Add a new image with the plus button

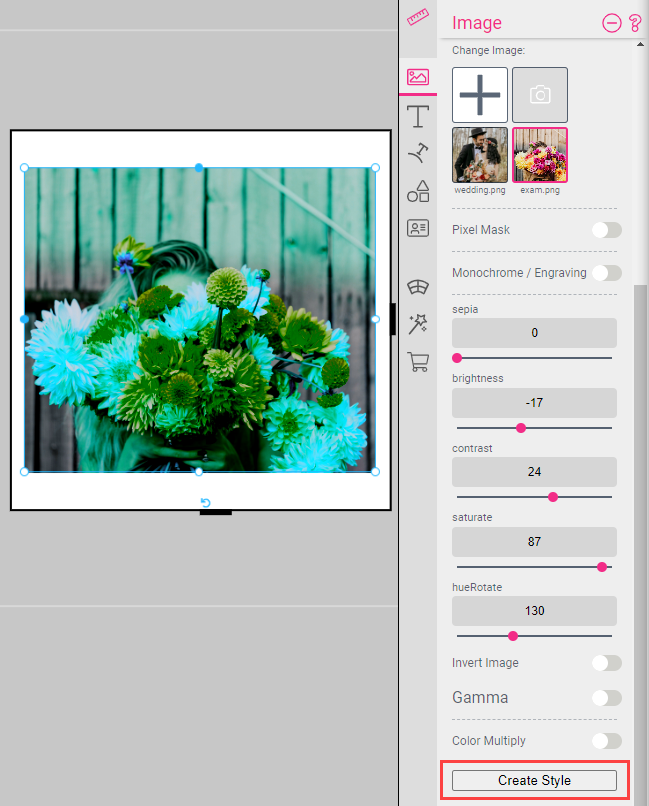(x=480, y=95)
